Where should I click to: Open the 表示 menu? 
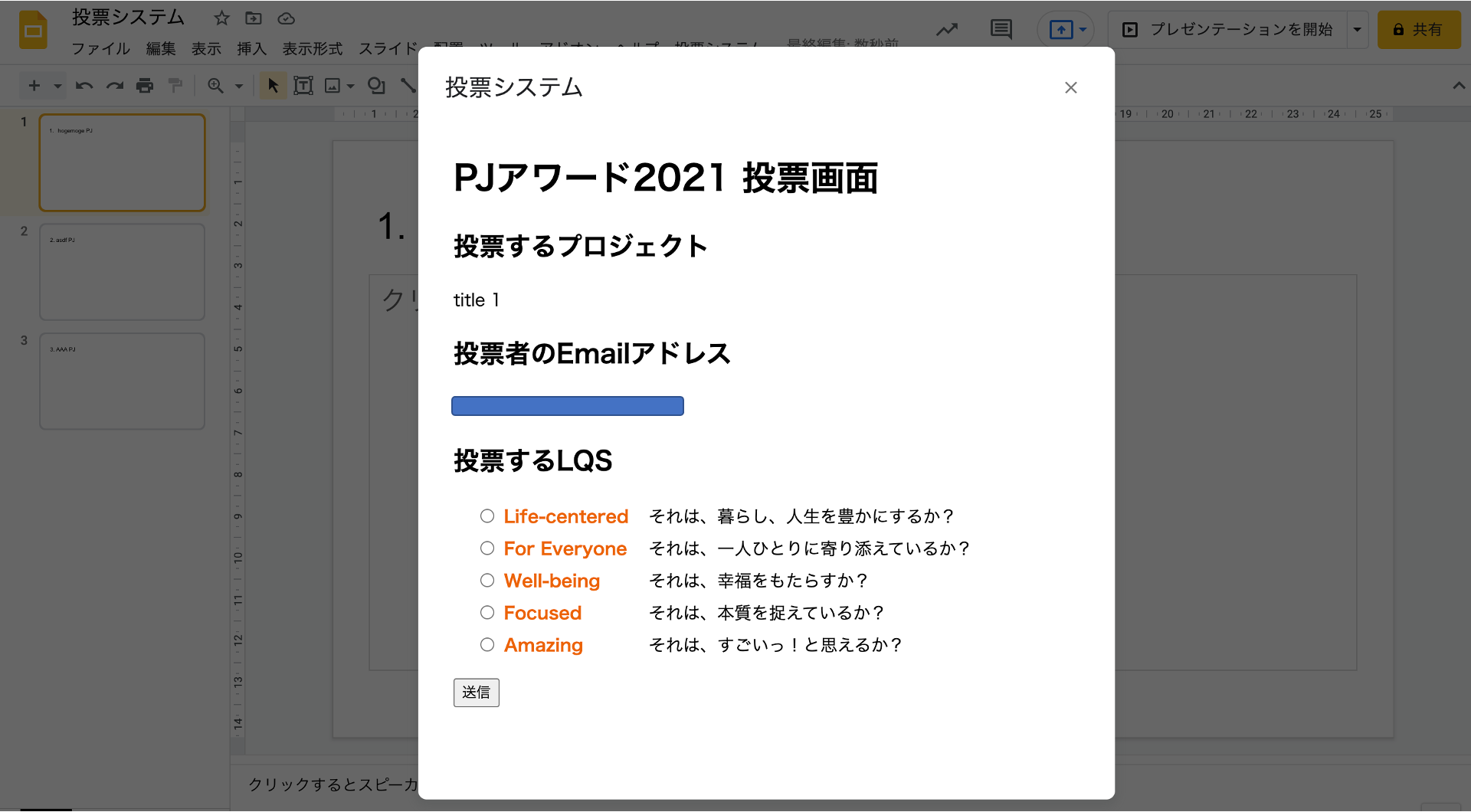tap(206, 48)
